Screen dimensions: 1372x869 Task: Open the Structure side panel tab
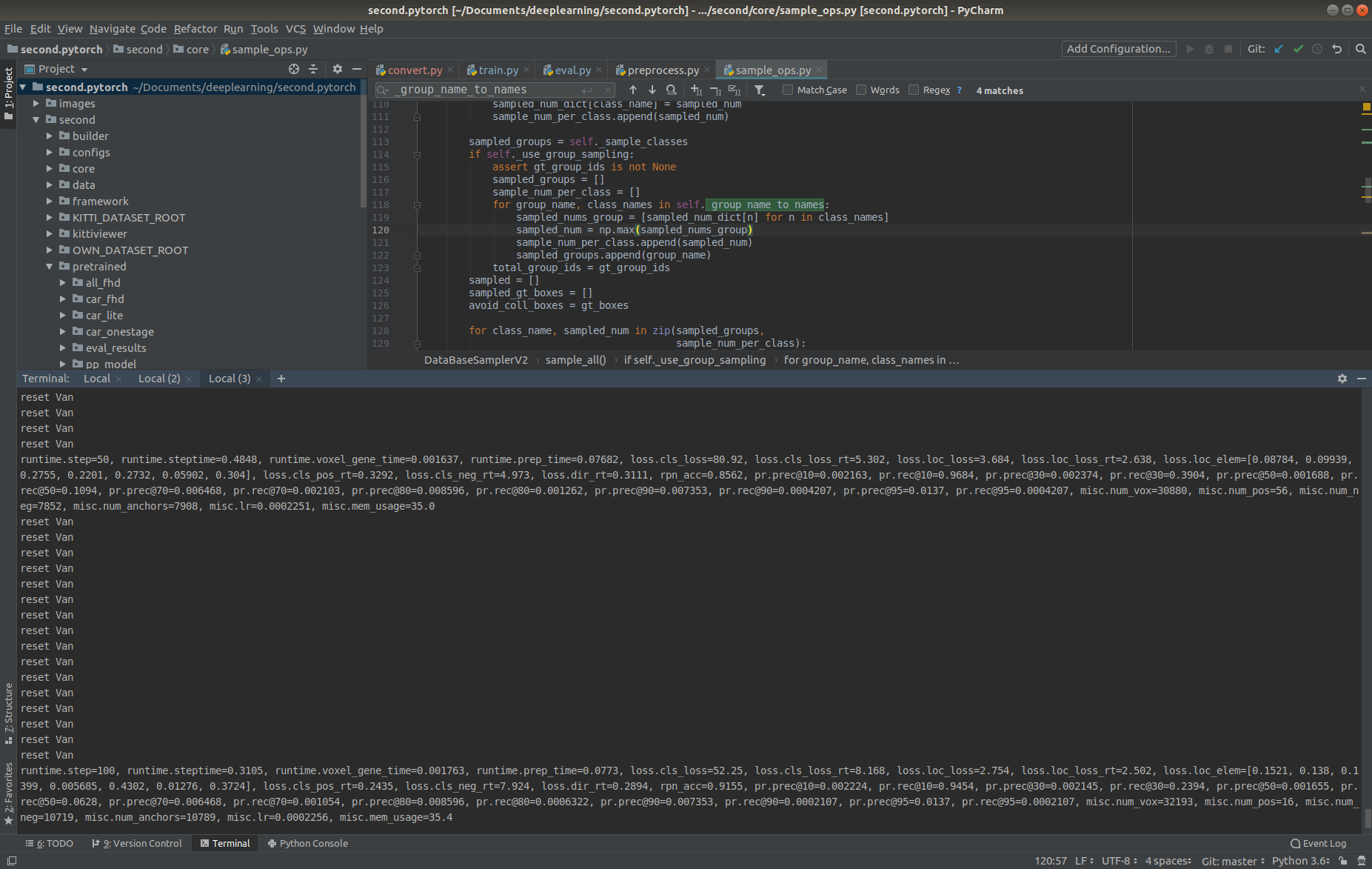click(x=8, y=713)
